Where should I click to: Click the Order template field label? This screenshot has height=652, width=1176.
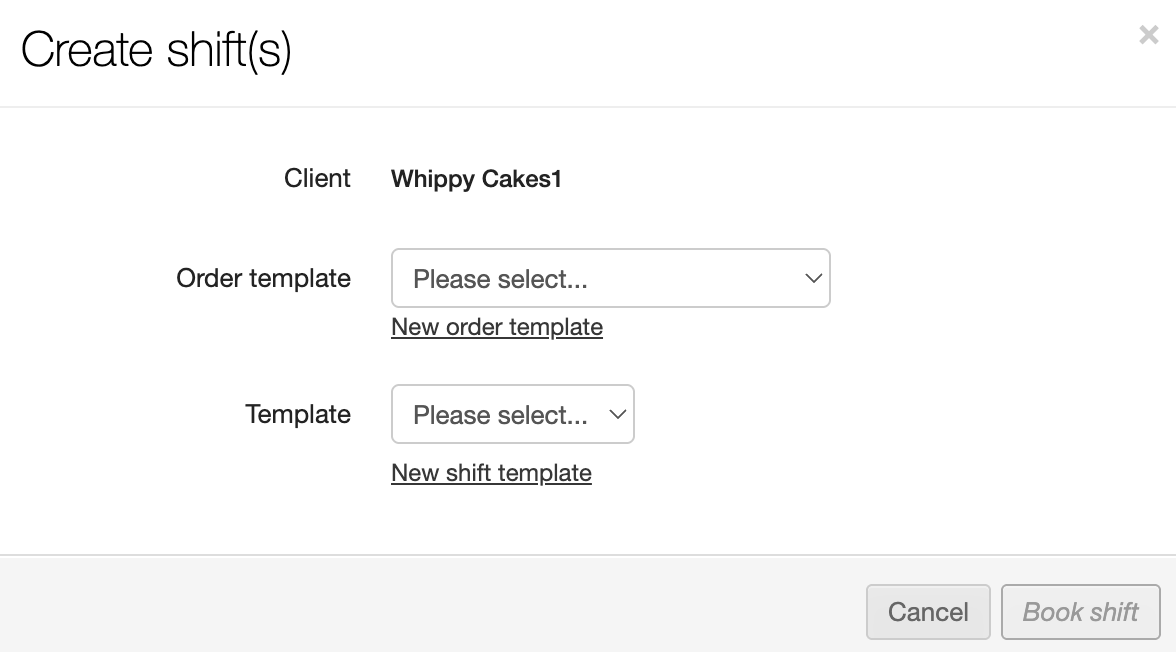[263, 278]
